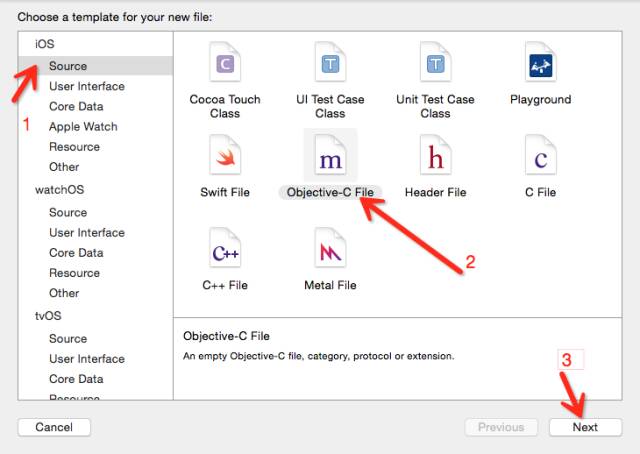Select the C File template icon
Image resolution: width=640 pixels, height=454 pixels.
pyautogui.click(x=541, y=156)
